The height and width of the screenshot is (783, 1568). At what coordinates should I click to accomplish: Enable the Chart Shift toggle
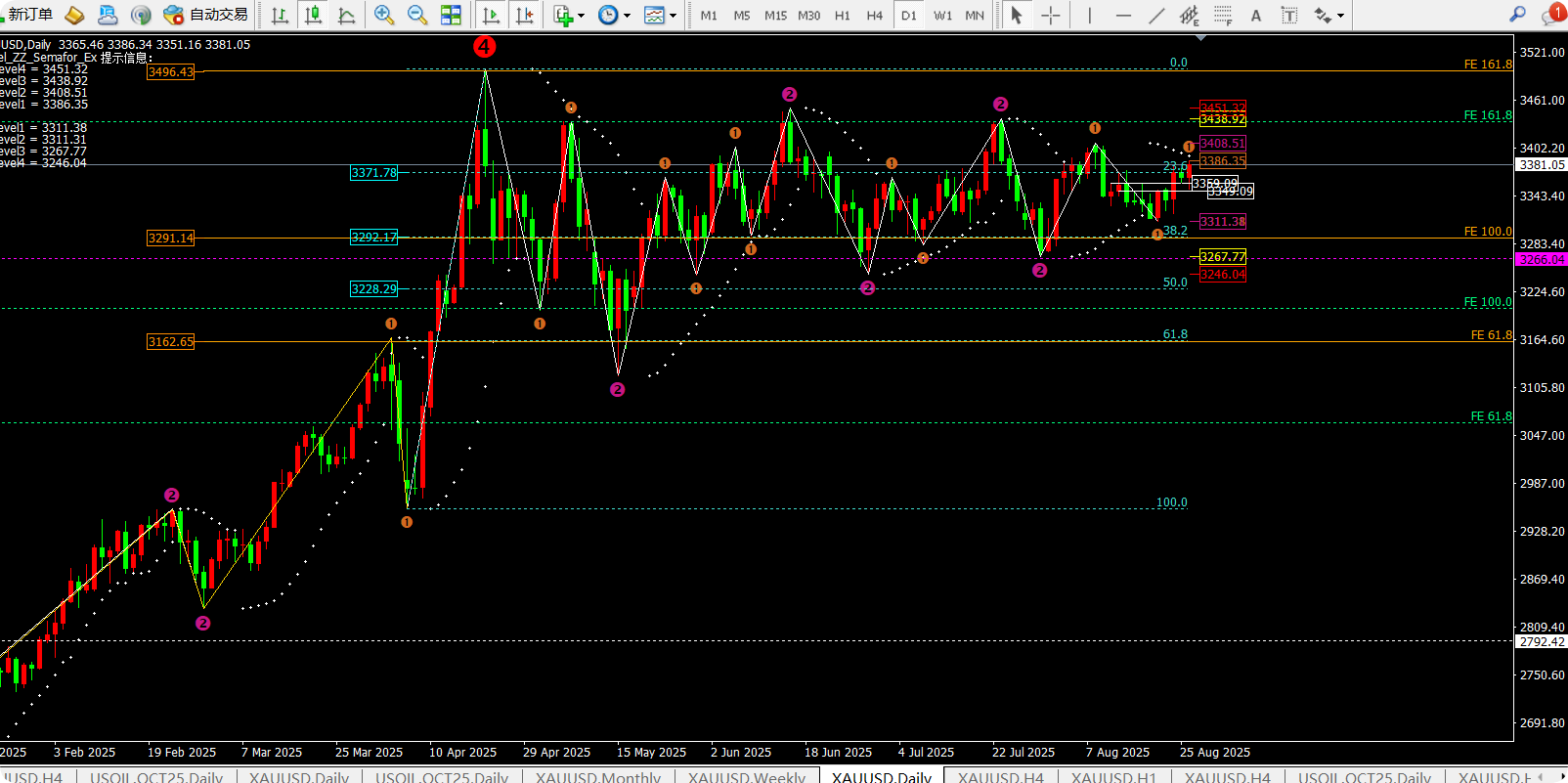(x=525, y=15)
